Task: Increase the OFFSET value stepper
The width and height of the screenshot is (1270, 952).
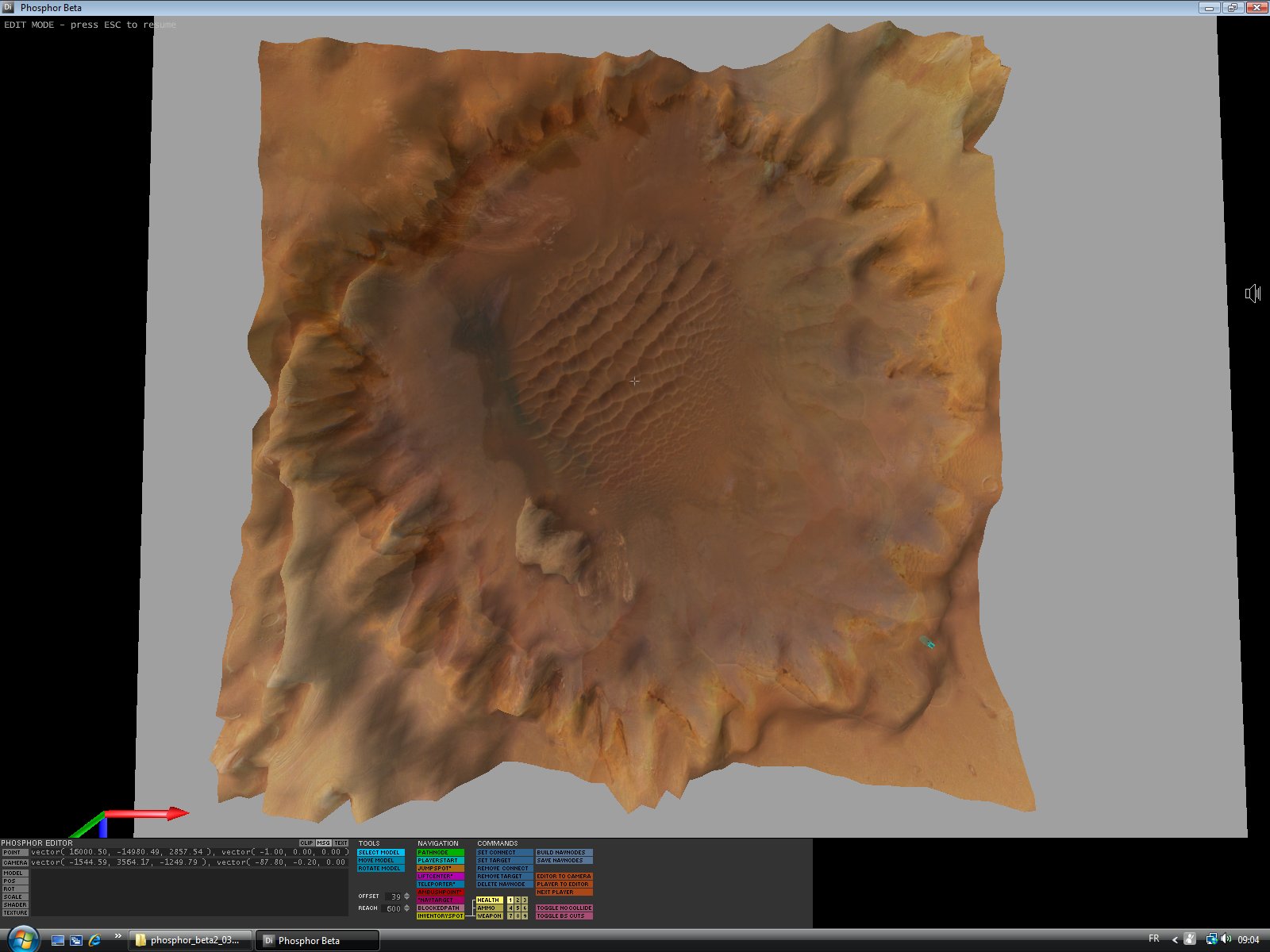Action: point(406,894)
